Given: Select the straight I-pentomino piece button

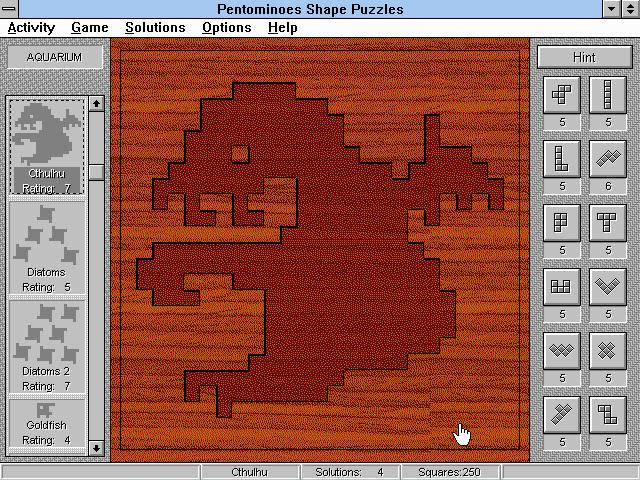Looking at the screenshot, I should pyautogui.click(x=607, y=95).
